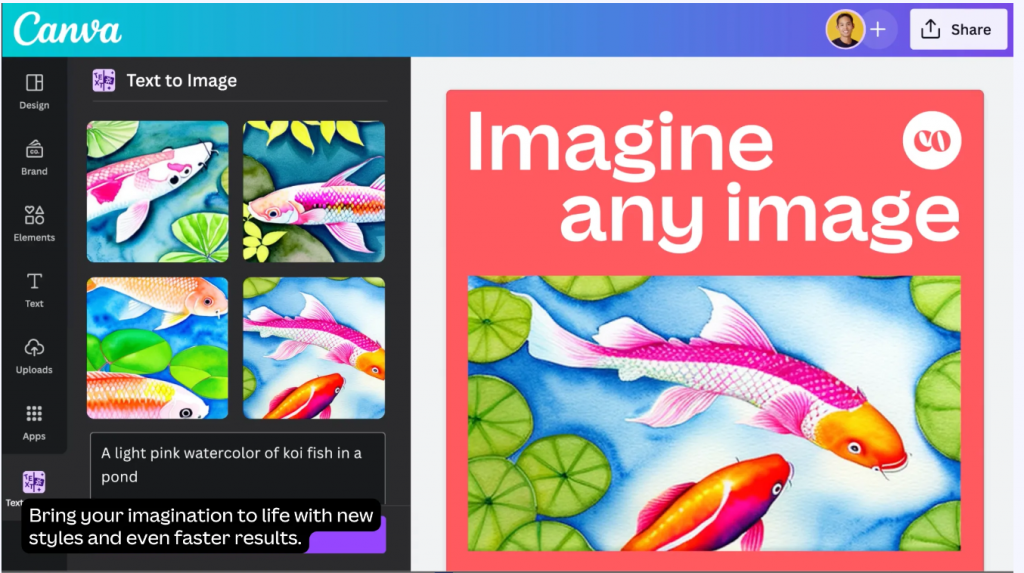Open the user profile avatar
Image resolution: width=1024 pixels, height=573 pixels.
point(845,29)
